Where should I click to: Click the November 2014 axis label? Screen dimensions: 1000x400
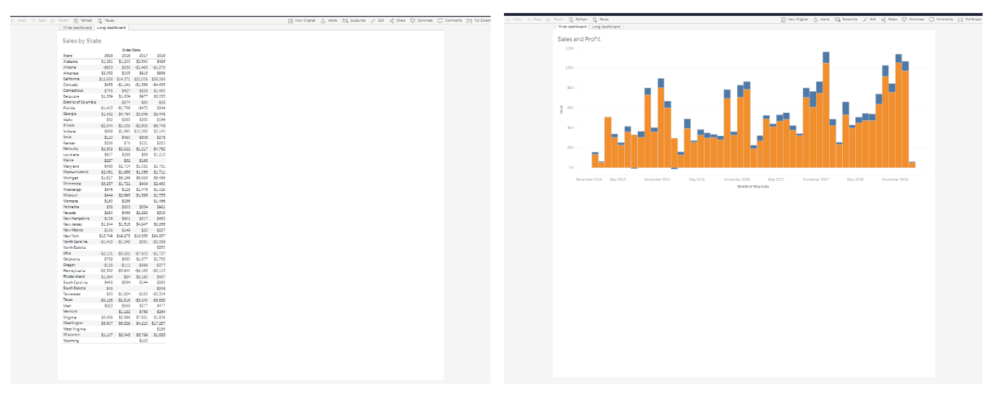(589, 180)
